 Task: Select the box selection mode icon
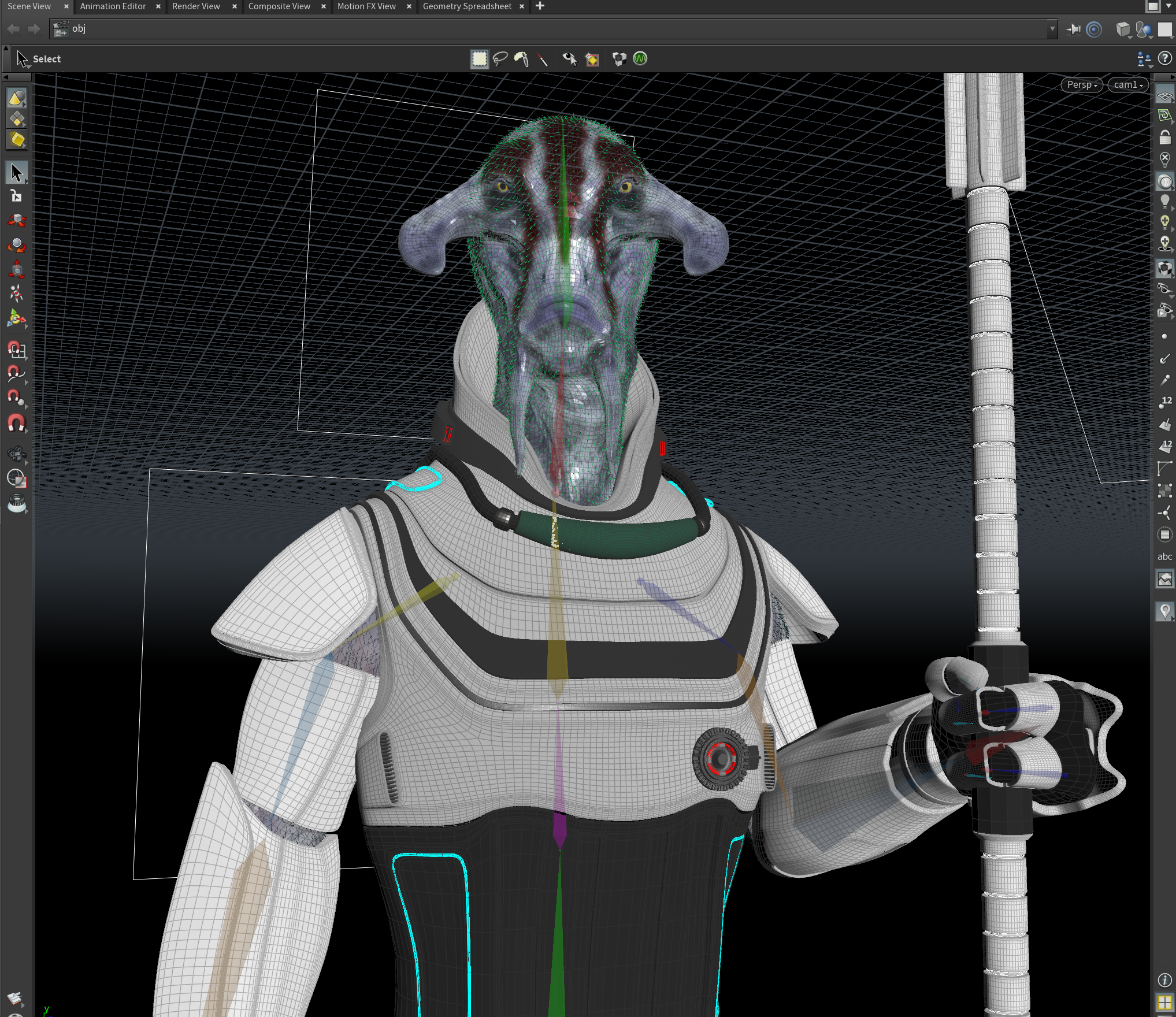pyautogui.click(x=479, y=59)
